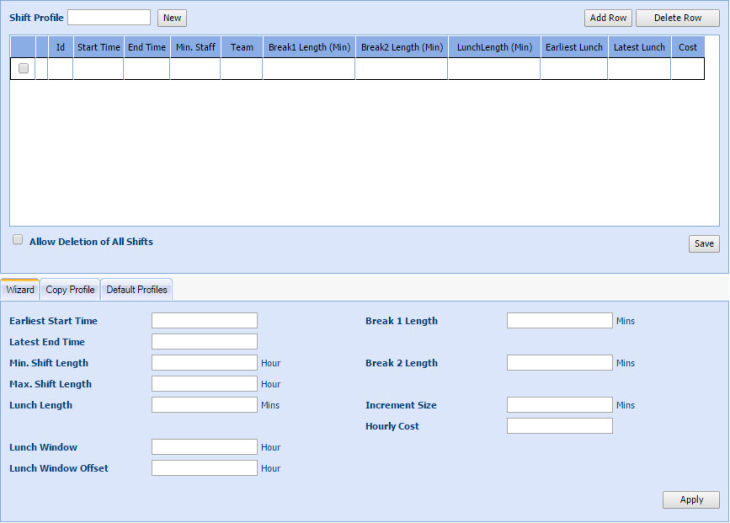Click the Max. Shift Length field
Viewport: 730px width, 523px height.
204,384
